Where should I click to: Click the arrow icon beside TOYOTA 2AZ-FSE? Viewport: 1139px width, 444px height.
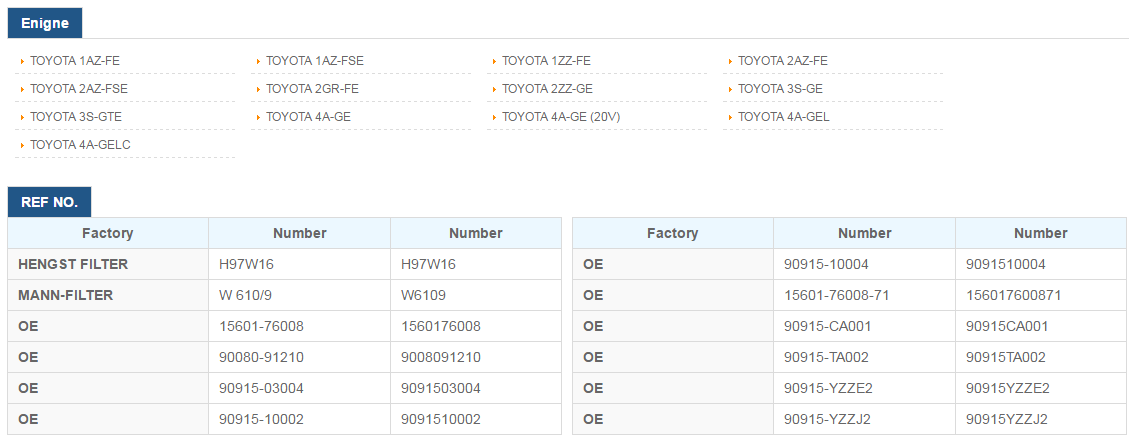[x=23, y=89]
